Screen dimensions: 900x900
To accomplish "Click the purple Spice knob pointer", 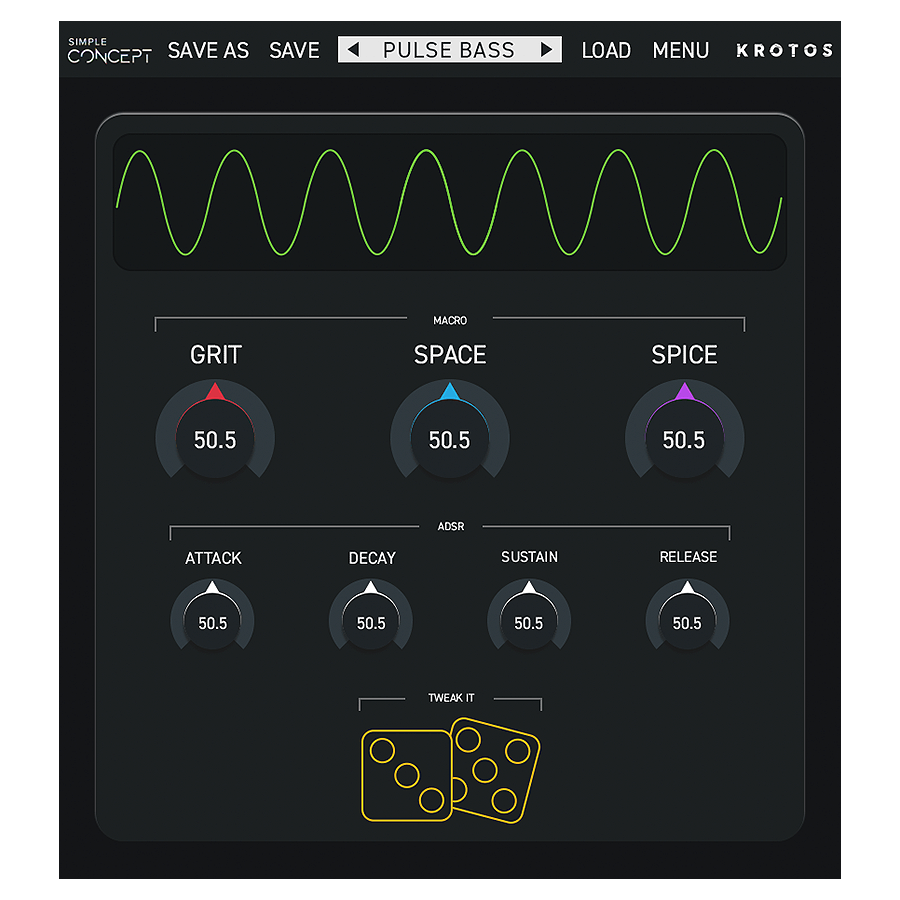I will click(x=684, y=391).
